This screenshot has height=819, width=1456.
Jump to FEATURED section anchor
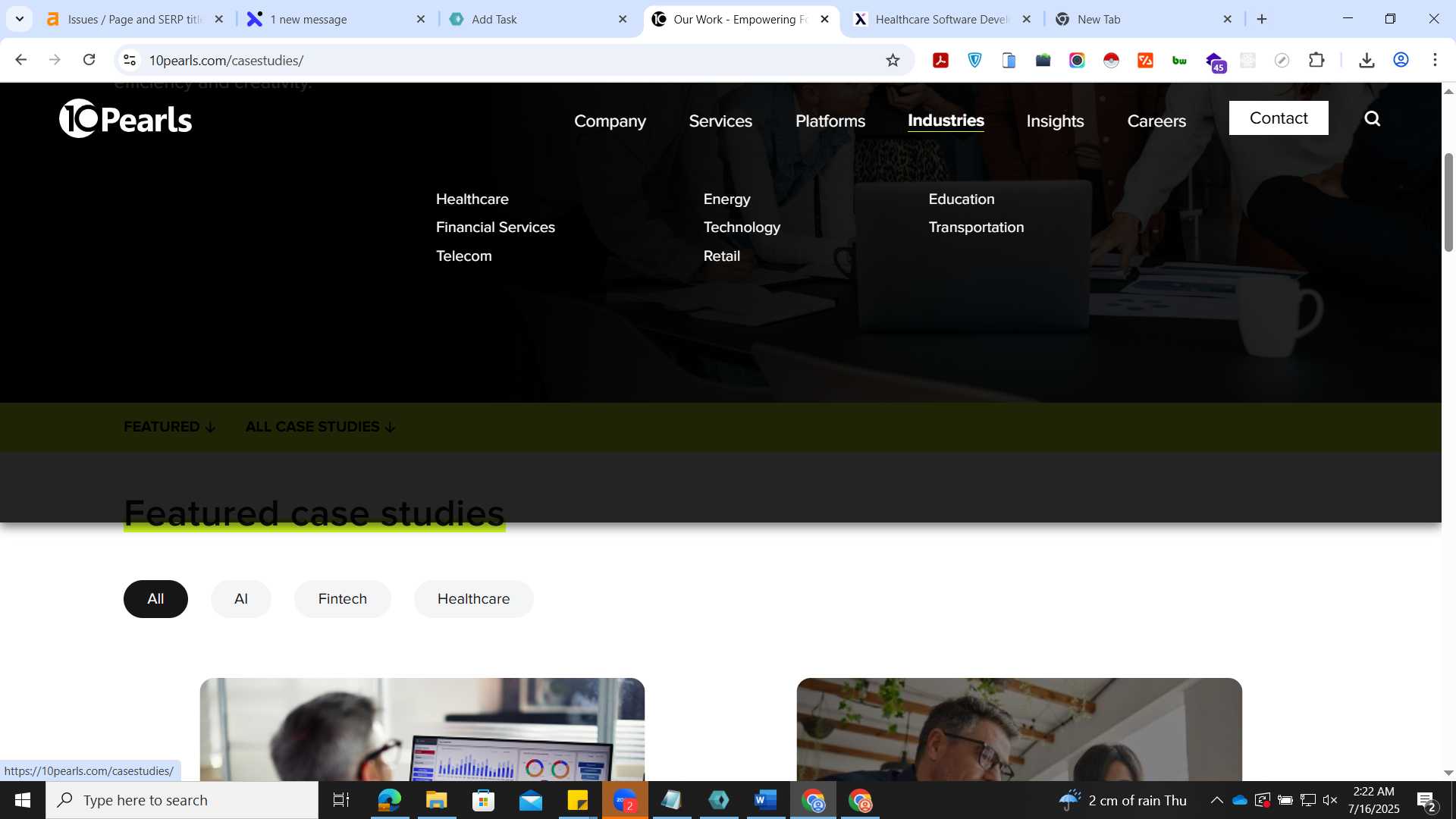(x=170, y=427)
